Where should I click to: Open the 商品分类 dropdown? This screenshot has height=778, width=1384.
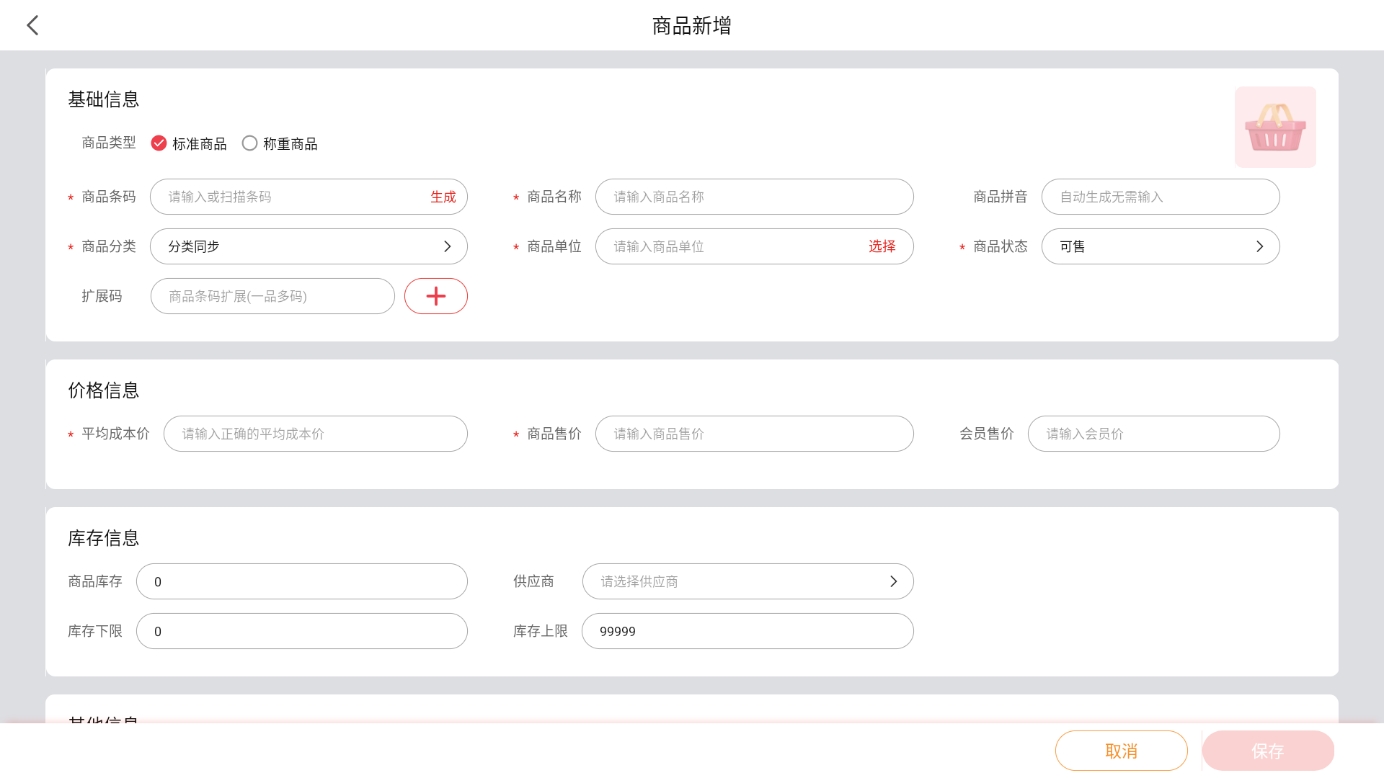(308, 247)
